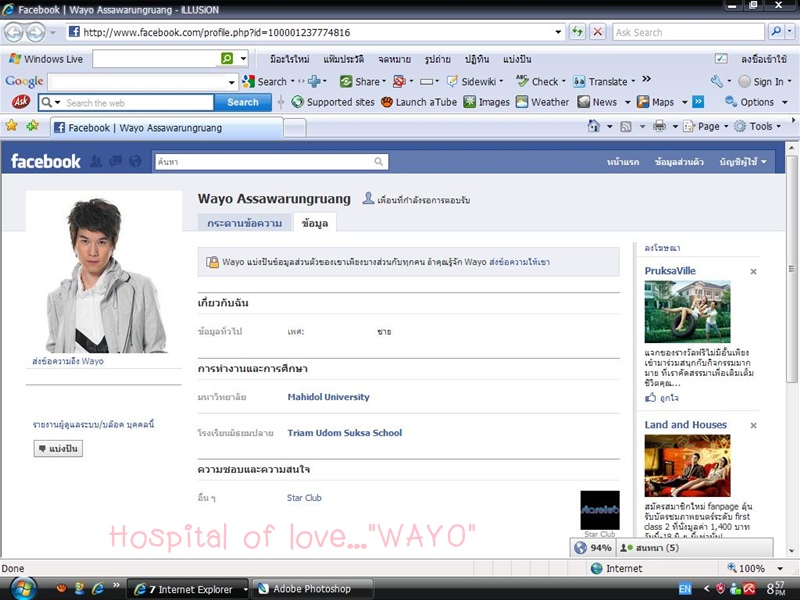Open Weather on the Ask toolbar

(542, 102)
